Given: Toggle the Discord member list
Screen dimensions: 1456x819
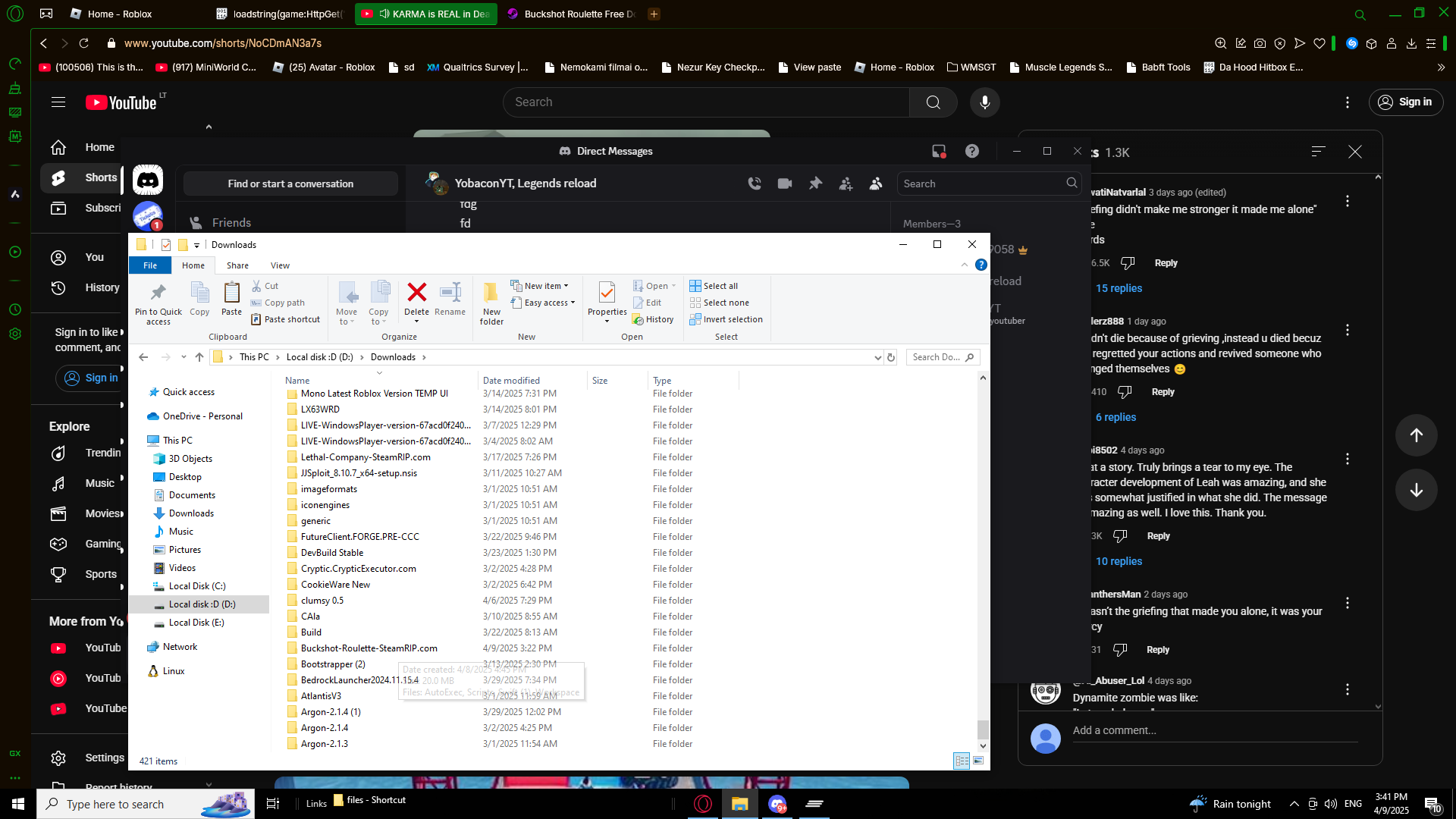Looking at the screenshot, I should [x=876, y=184].
